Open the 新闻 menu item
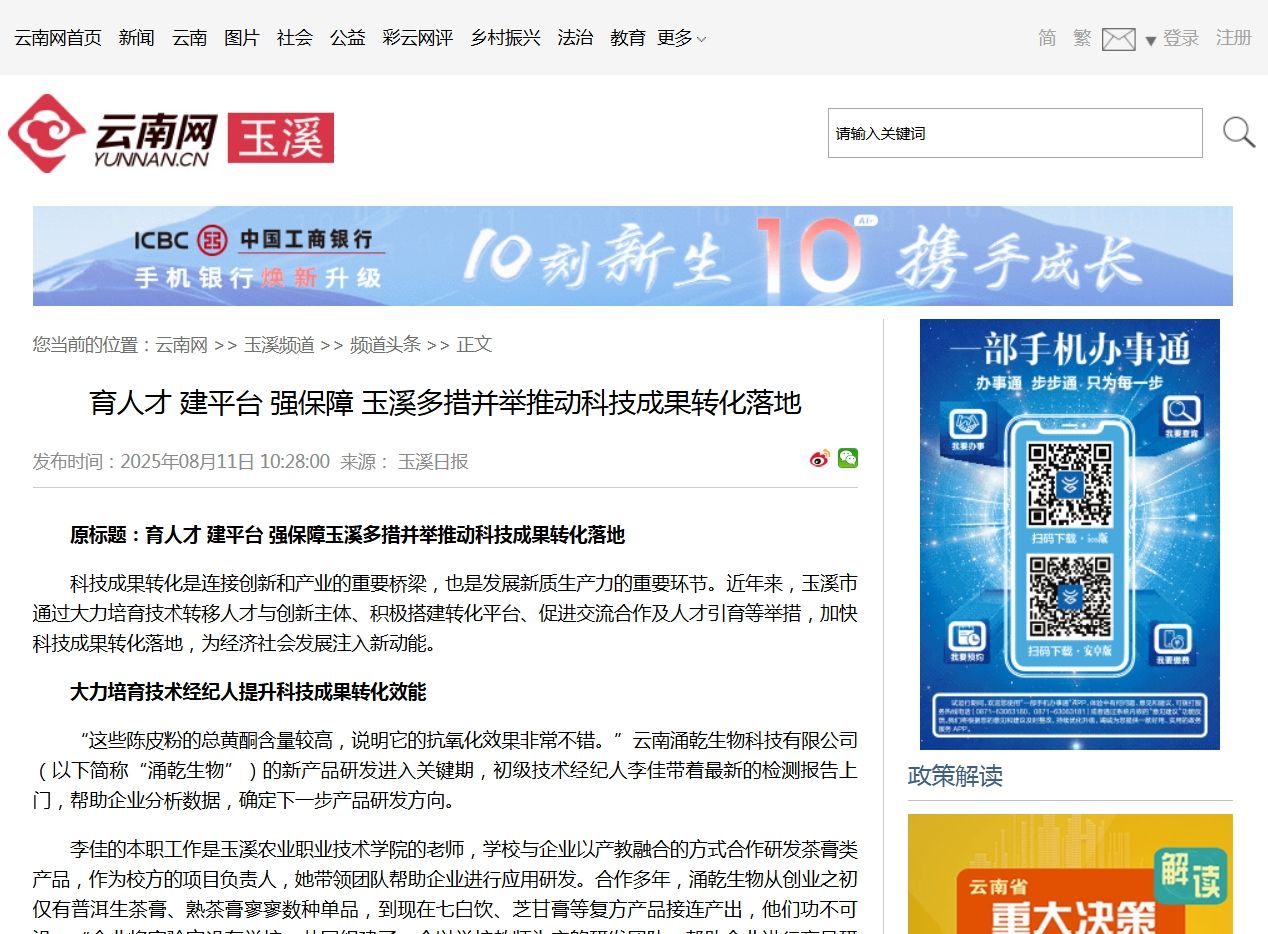Screen dimensions: 1268x934 [136, 38]
